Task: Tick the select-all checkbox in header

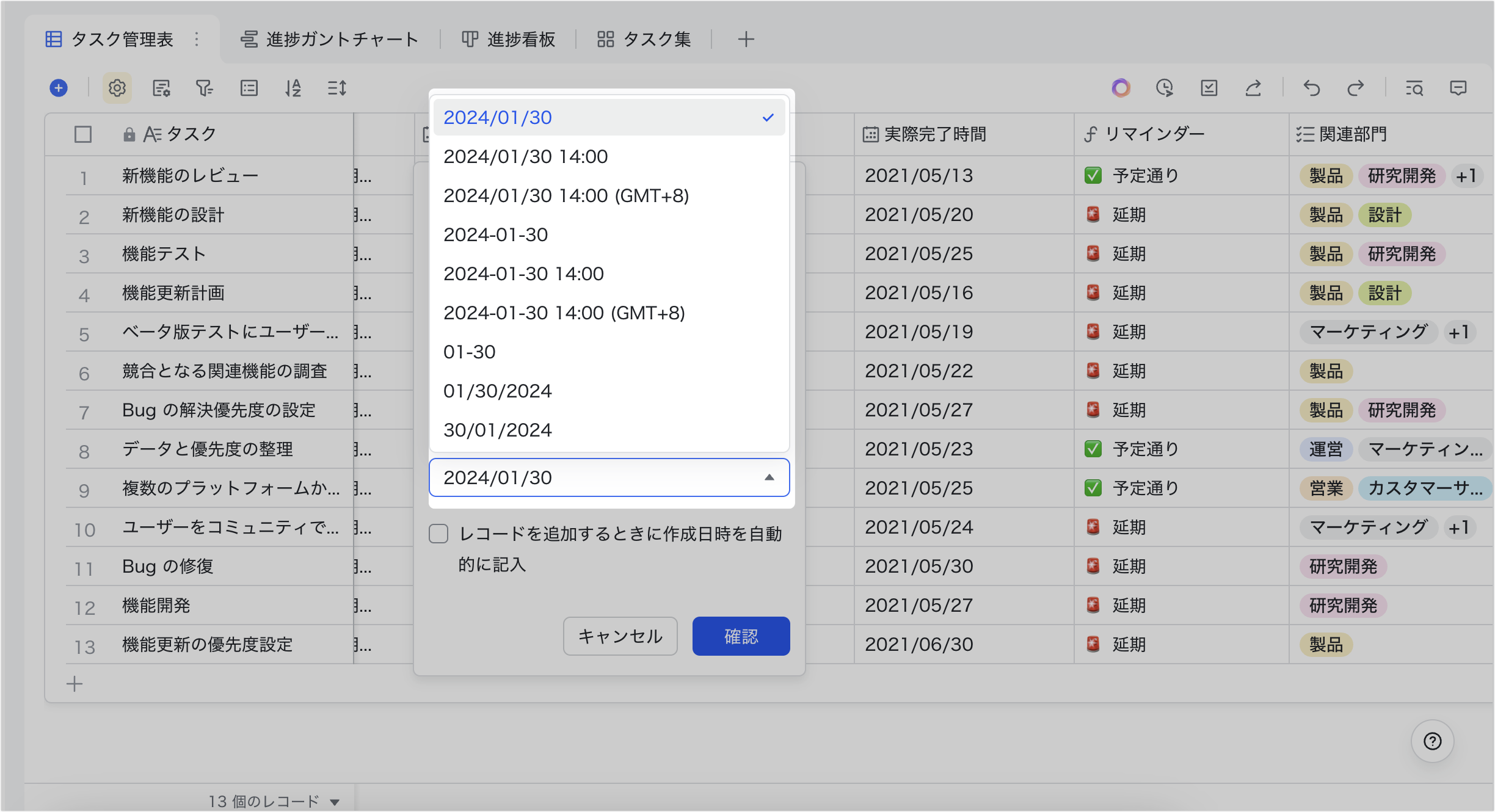Action: (x=83, y=134)
